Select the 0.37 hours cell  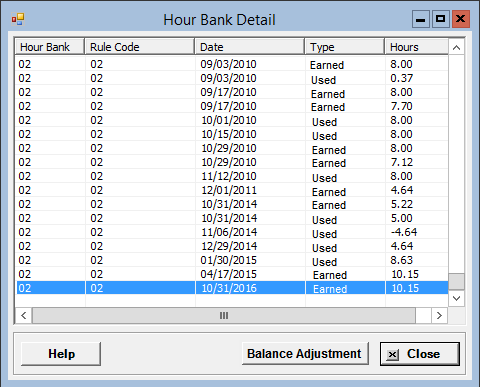pyautogui.click(x=402, y=78)
